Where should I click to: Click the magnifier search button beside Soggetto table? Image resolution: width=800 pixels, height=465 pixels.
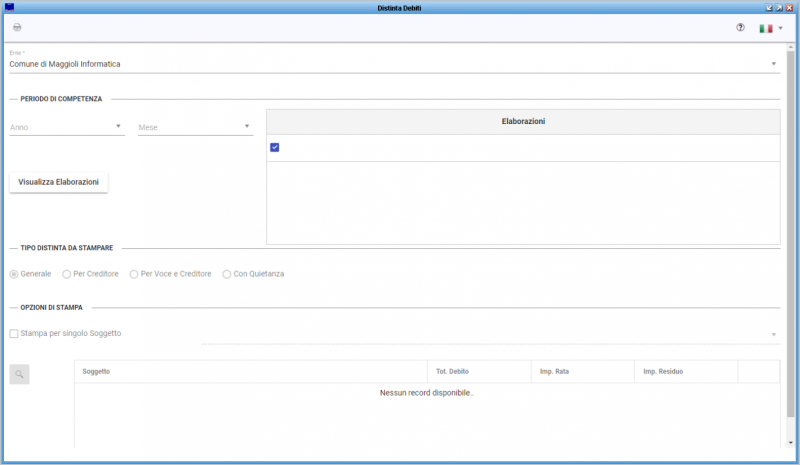pyautogui.click(x=19, y=374)
